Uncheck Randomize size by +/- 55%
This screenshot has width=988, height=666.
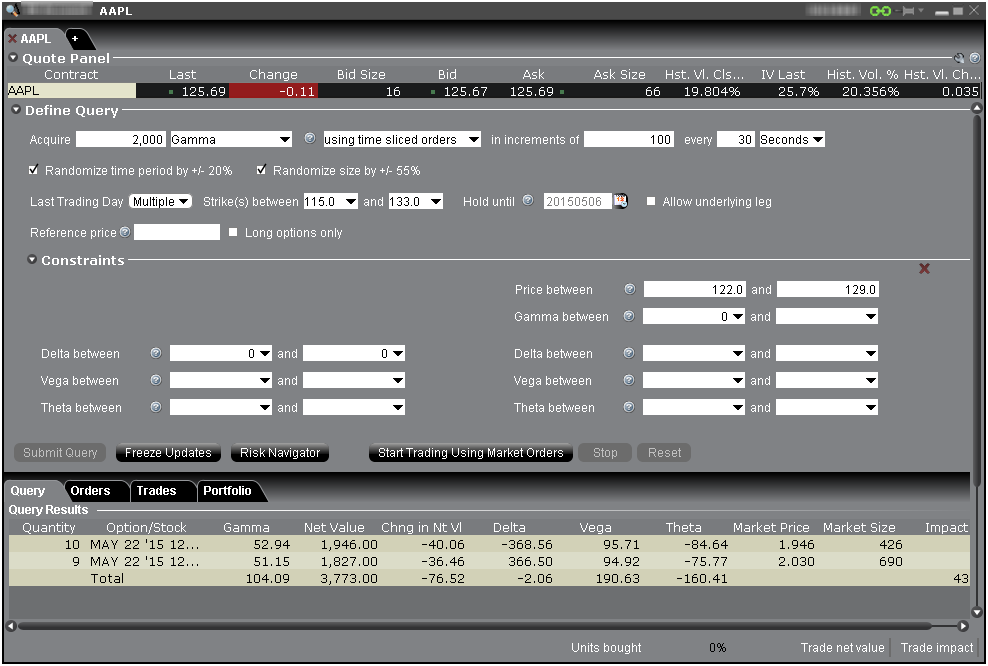(x=262, y=170)
